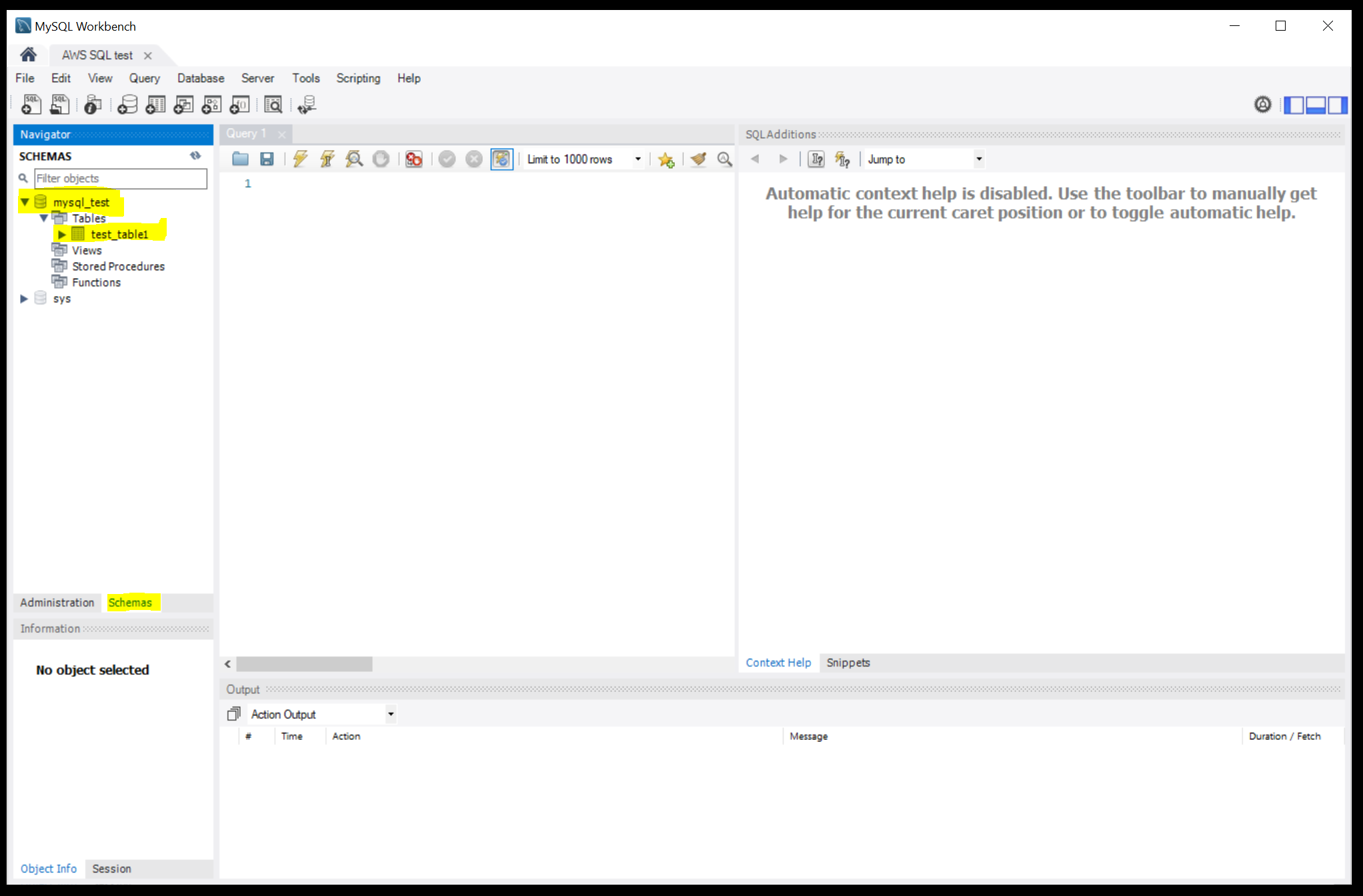The height and width of the screenshot is (896, 1363).
Task: Open the Session tab in Information panel
Action: (111, 869)
